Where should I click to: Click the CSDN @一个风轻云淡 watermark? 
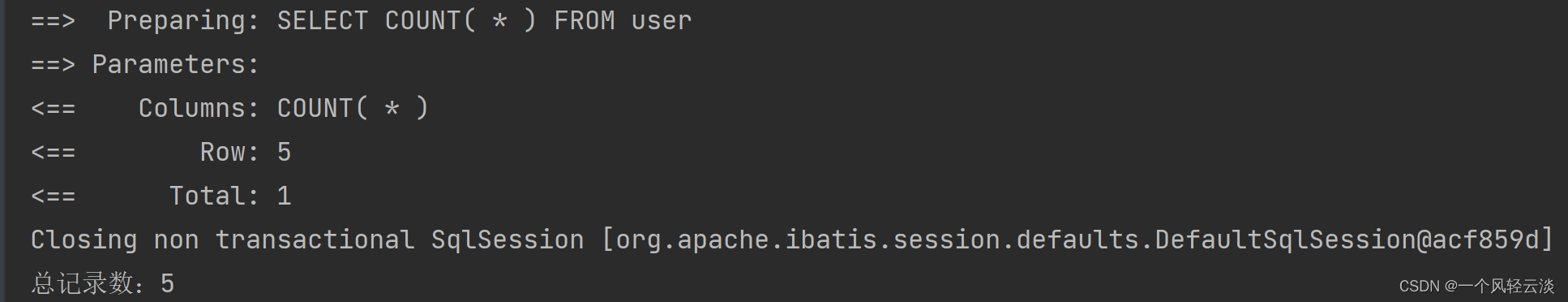pyautogui.click(x=1476, y=286)
